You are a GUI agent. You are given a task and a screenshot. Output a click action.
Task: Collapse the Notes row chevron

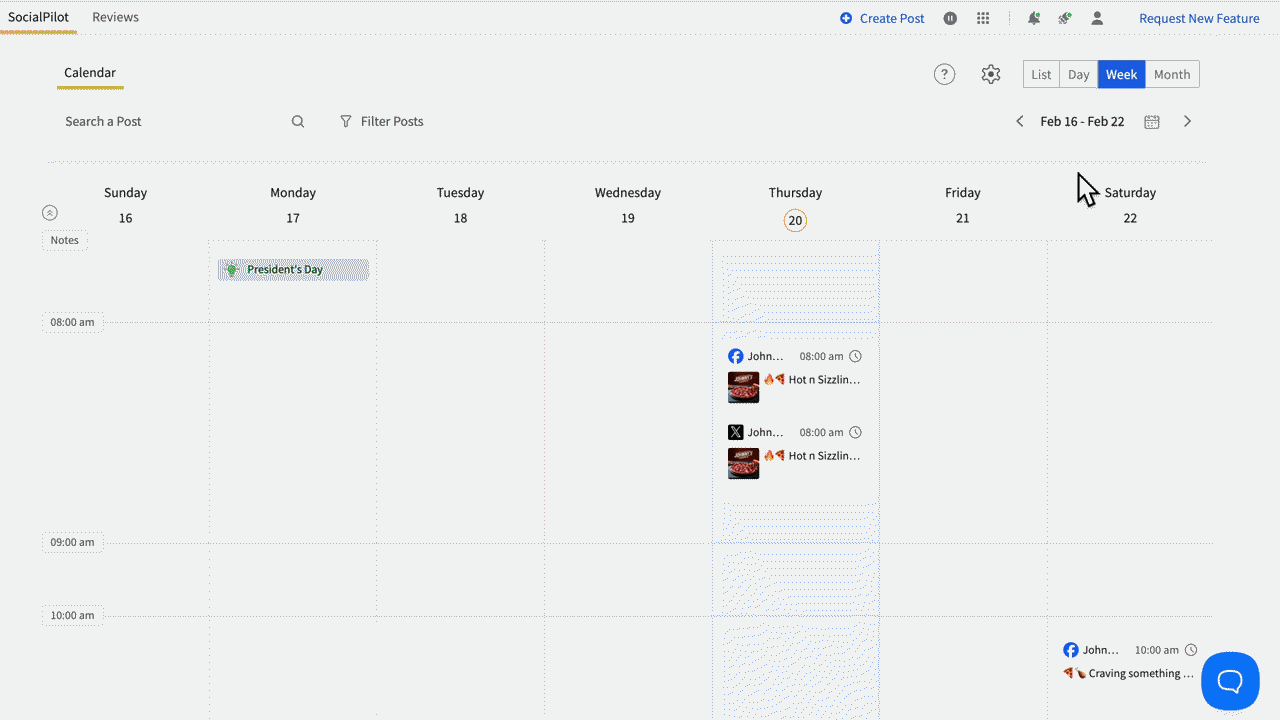(50, 213)
